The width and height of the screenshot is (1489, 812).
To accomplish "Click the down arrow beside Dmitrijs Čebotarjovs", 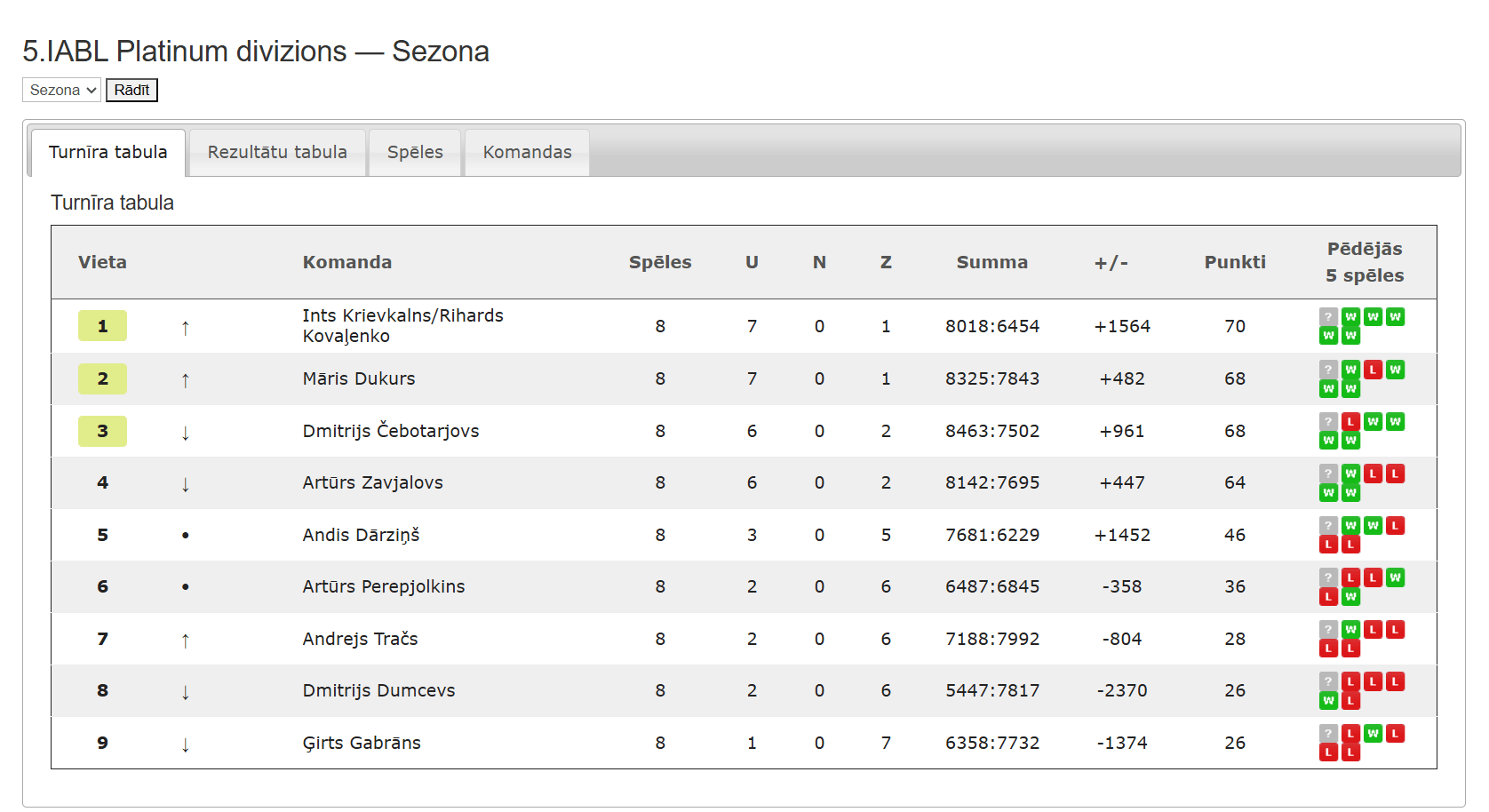I will 185,433.
